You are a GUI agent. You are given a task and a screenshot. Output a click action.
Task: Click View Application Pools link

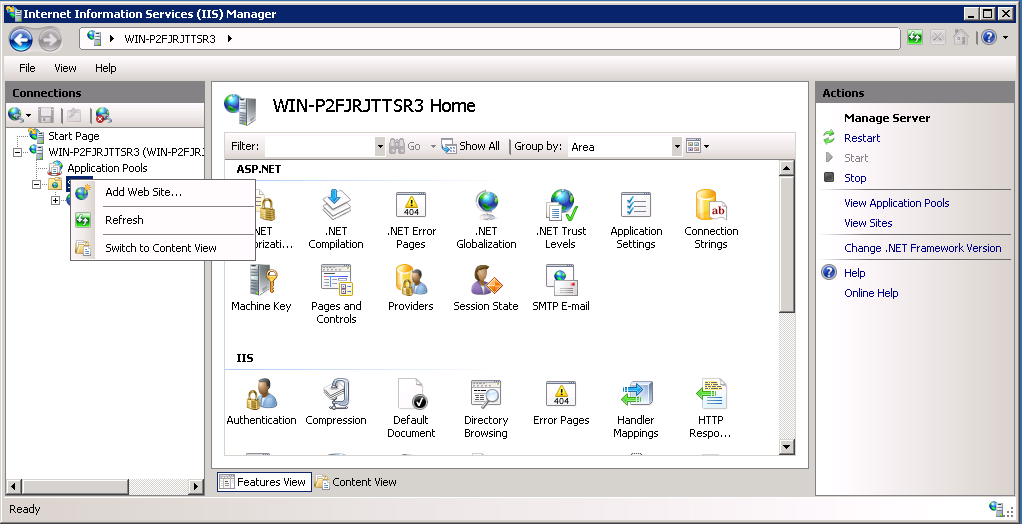(897, 203)
